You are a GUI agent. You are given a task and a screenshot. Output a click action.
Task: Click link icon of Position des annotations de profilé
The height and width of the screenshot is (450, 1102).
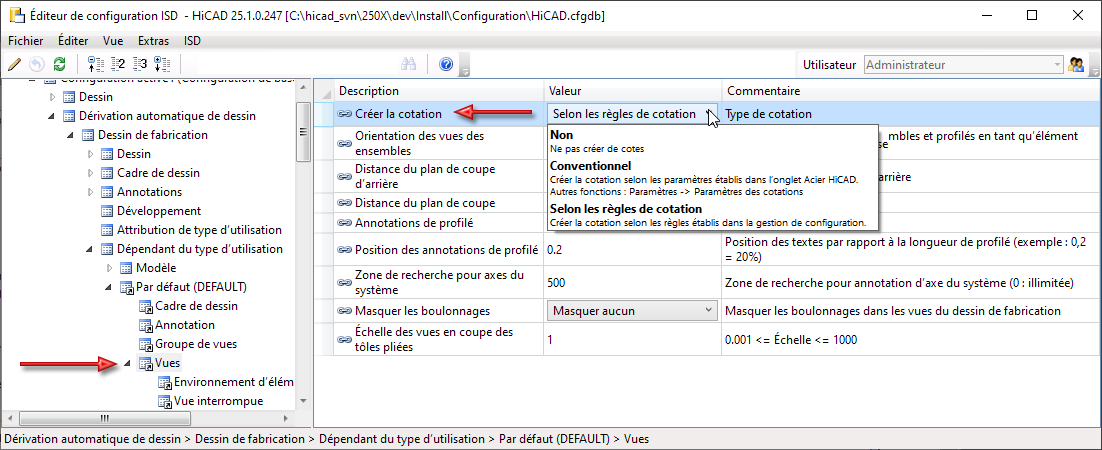(344, 249)
